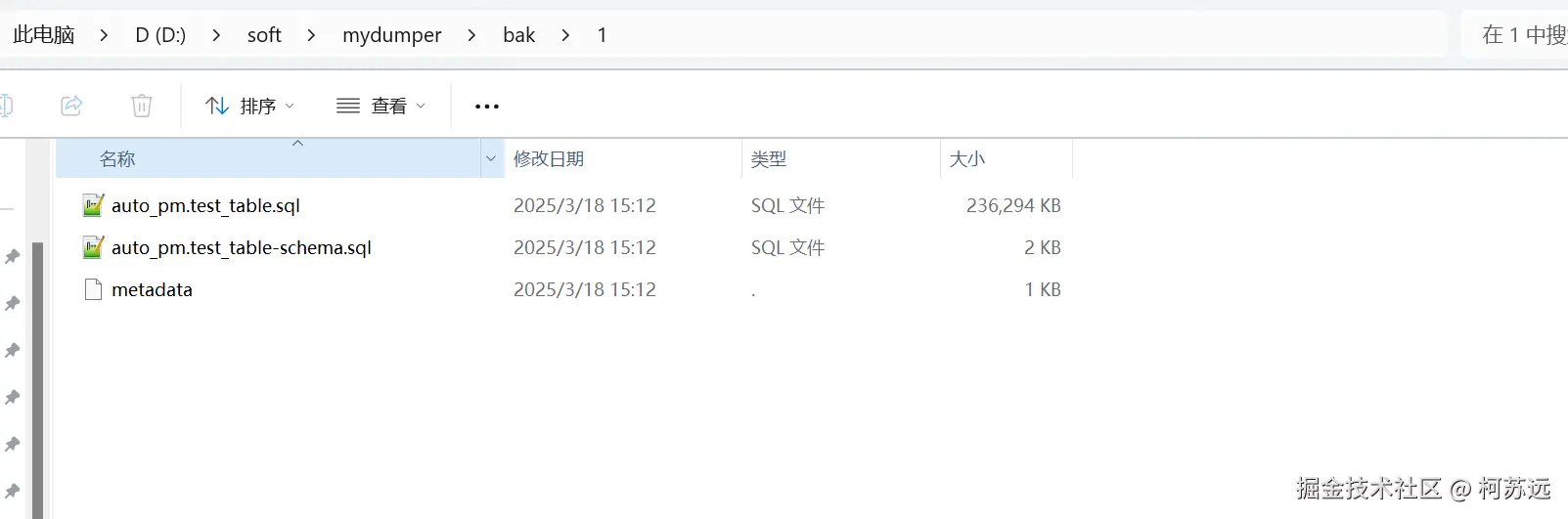Click the view list lines icon

[348, 106]
